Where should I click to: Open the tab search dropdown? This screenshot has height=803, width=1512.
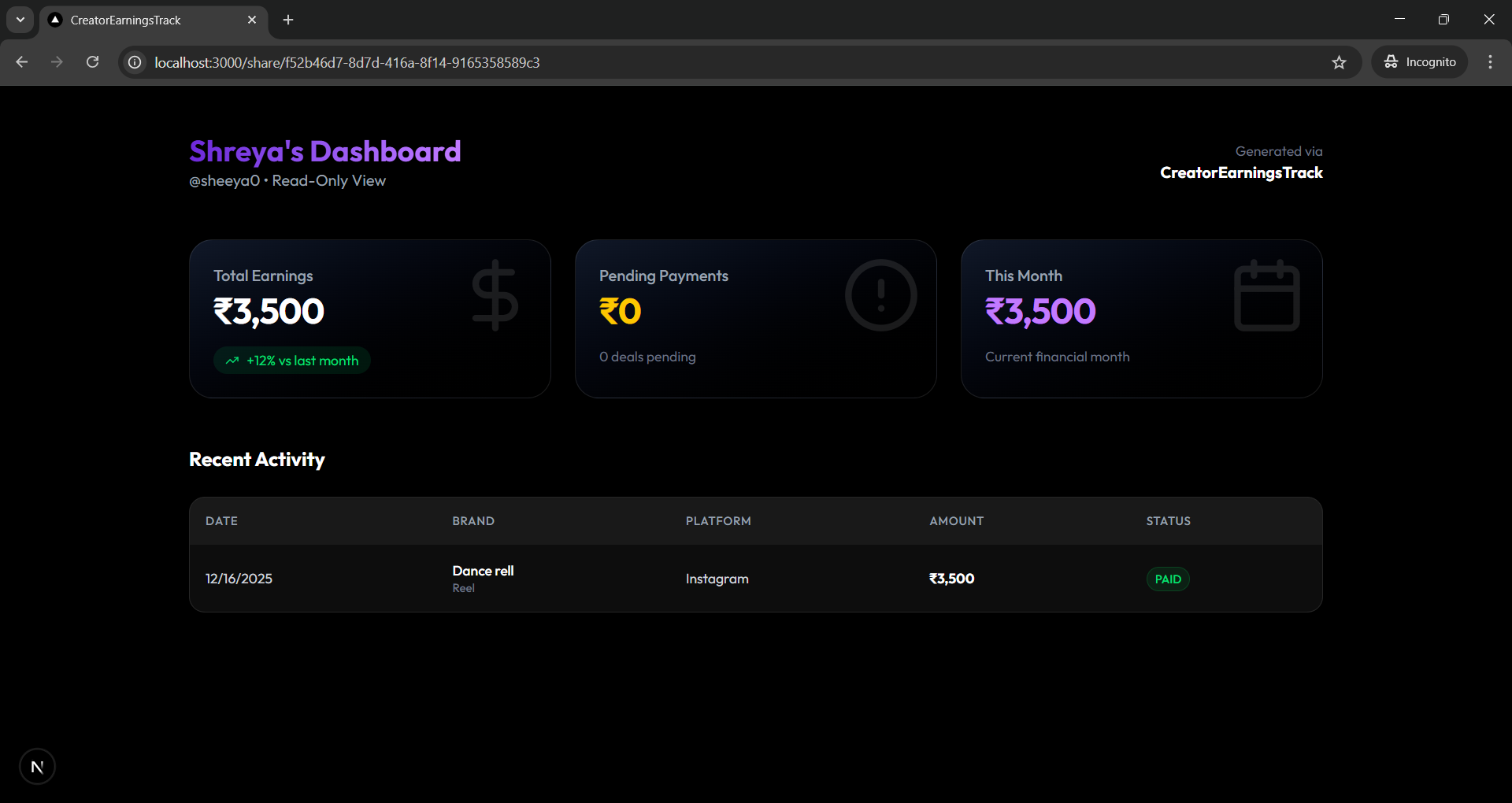(x=20, y=20)
